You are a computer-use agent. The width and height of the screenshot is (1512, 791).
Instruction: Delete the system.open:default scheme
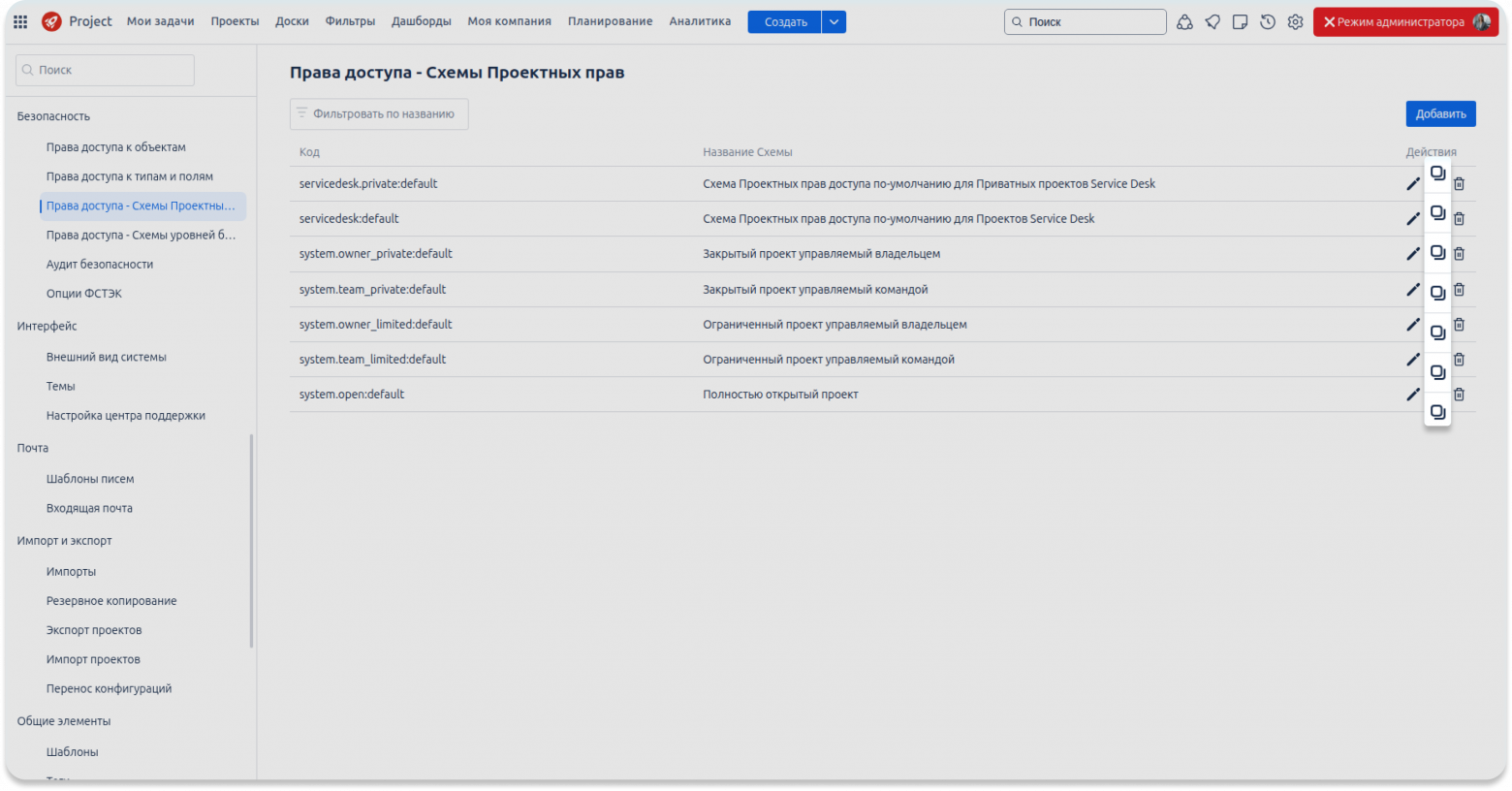coord(1459,395)
